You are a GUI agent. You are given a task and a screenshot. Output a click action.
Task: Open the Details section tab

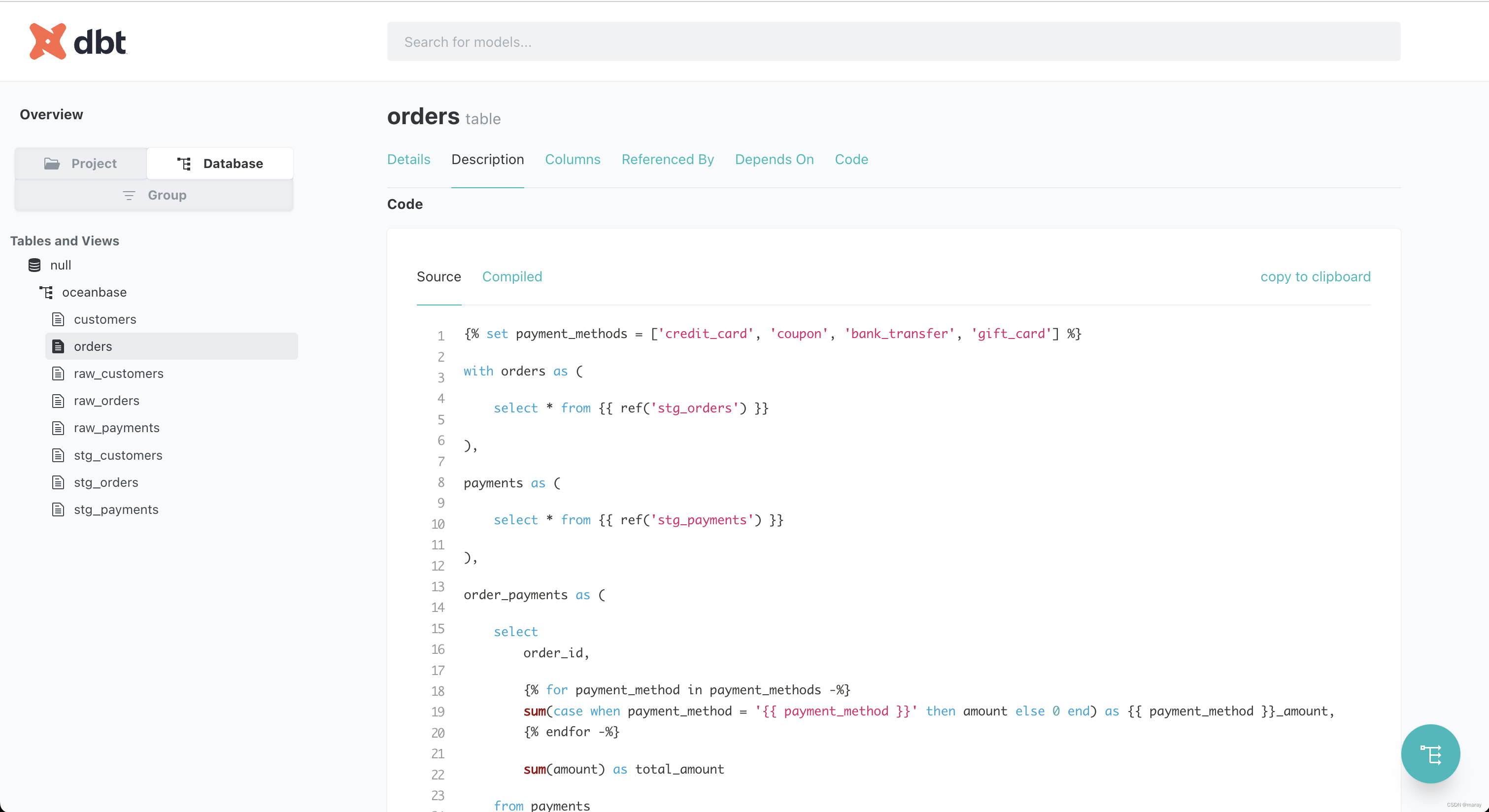(408, 160)
